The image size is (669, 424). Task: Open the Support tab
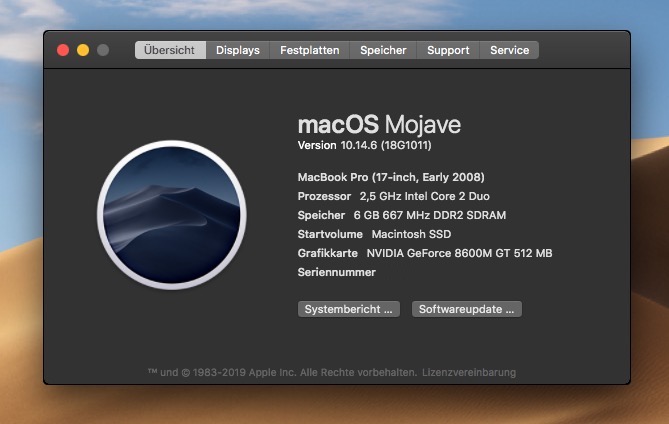pyautogui.click(x=448, y=50)
